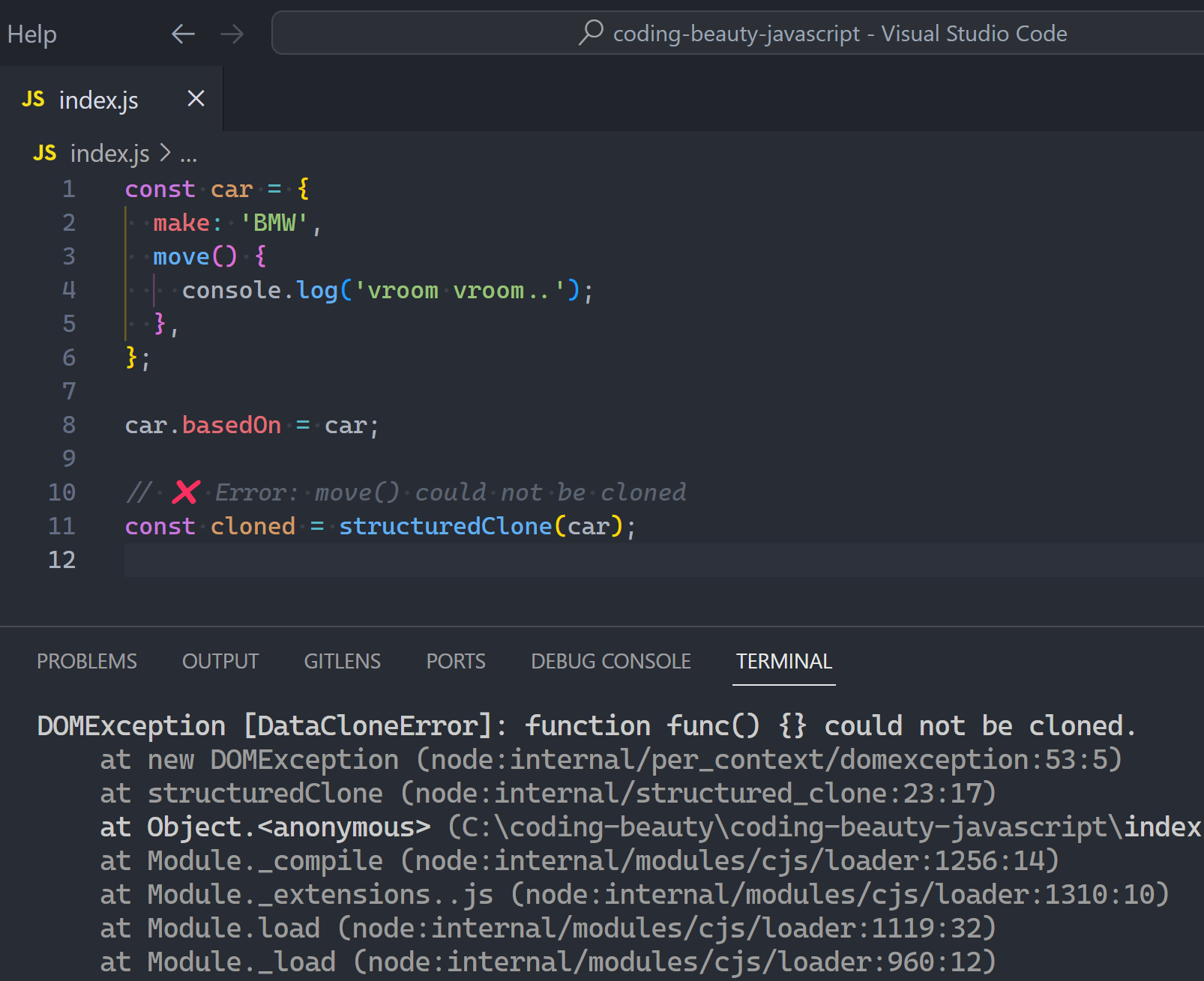Click the breadcrumb chevron separator
The width and height of the screenshot is (1204, 981).
(x=165, y=153)
